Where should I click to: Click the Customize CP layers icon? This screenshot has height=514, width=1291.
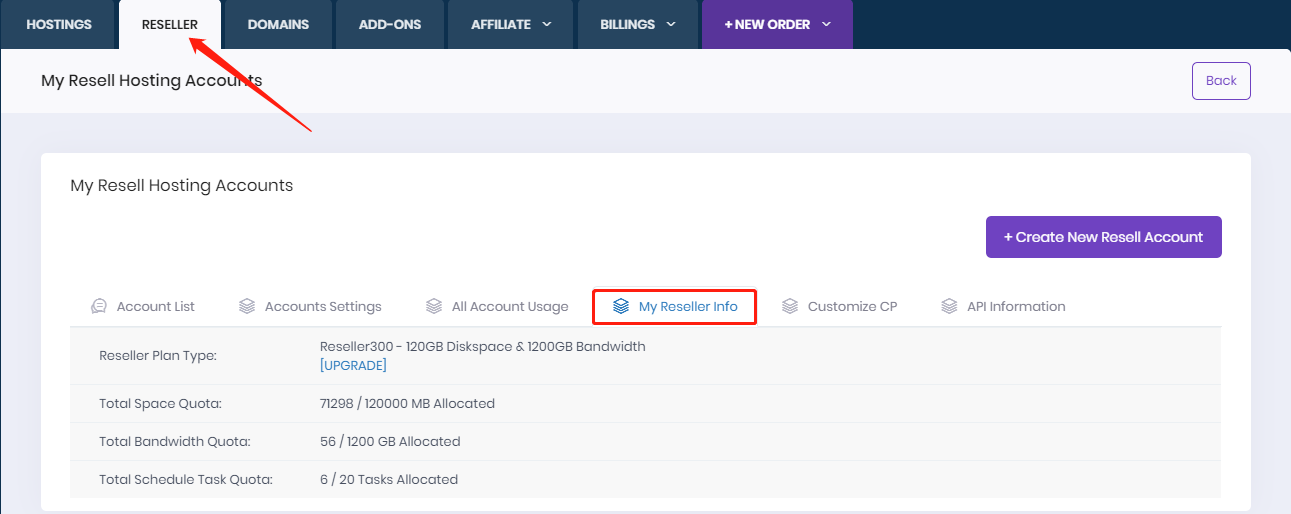click(x=790, y=306)
